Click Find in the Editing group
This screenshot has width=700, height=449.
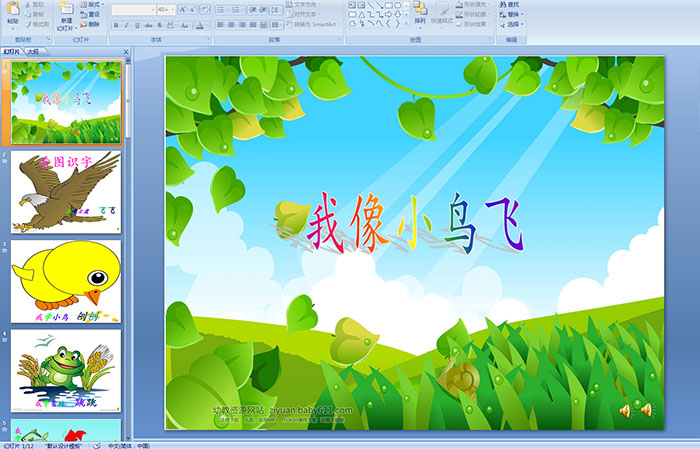pyautogui.click(x=510, y=4)
